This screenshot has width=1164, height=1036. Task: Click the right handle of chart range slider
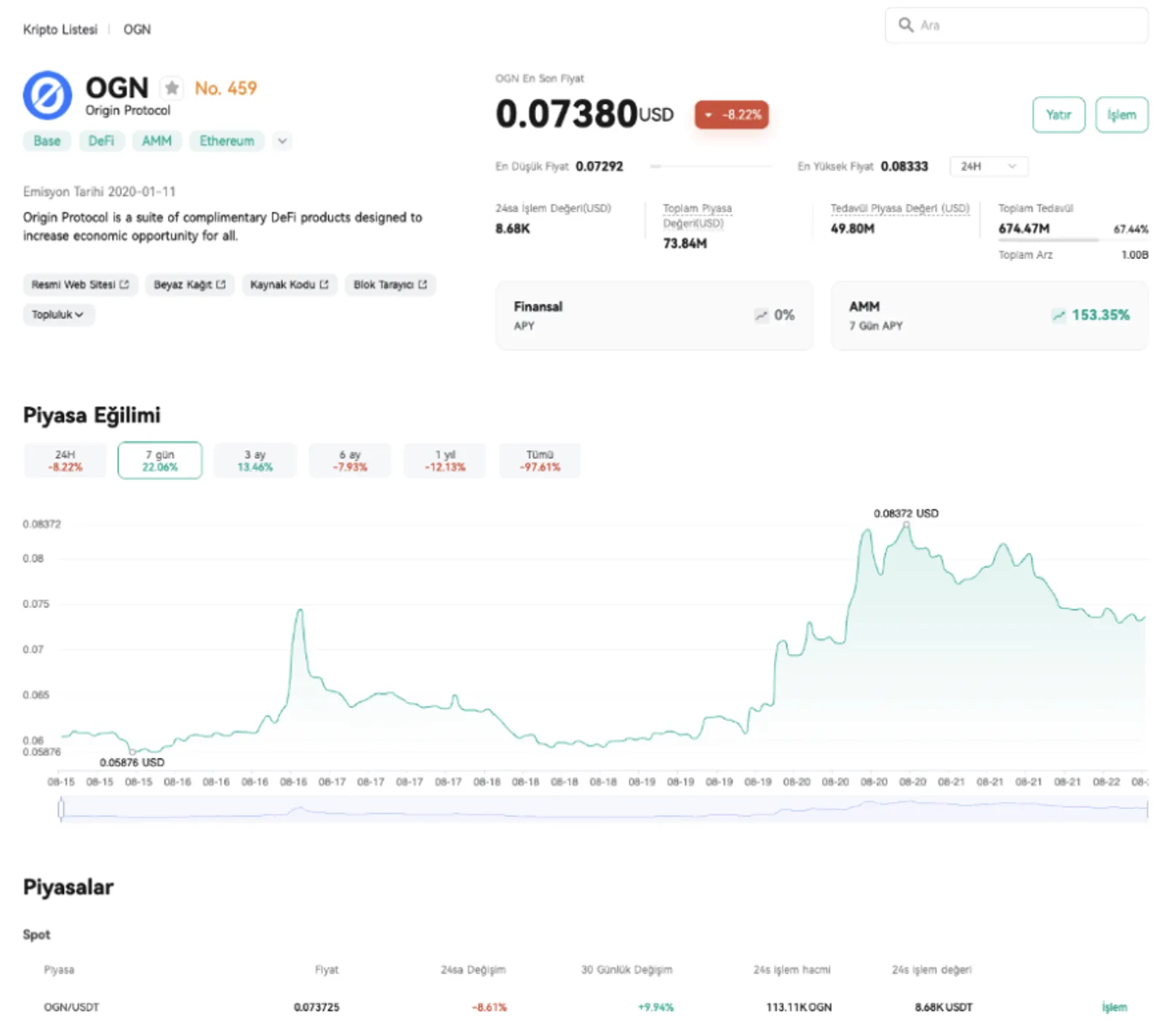click(x=1147, y=808)
